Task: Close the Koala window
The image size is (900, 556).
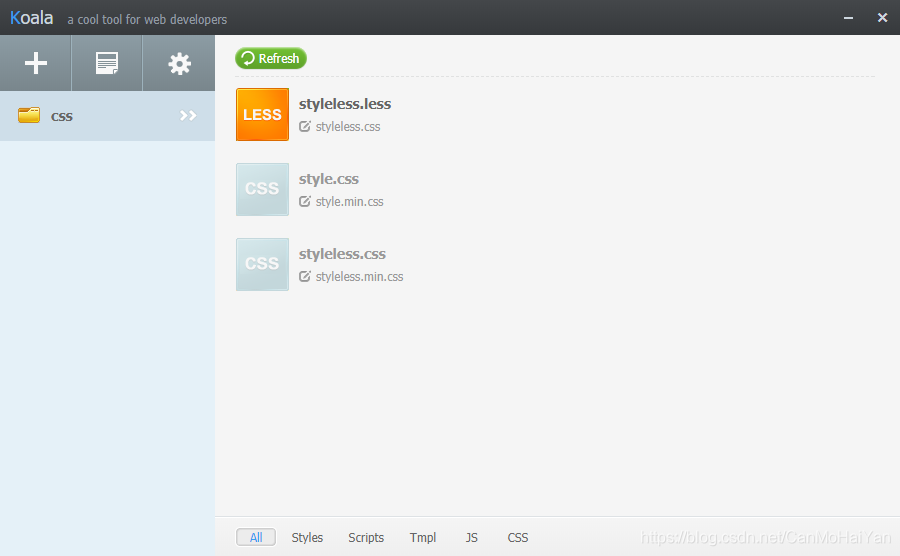Action: pos(883,18)
